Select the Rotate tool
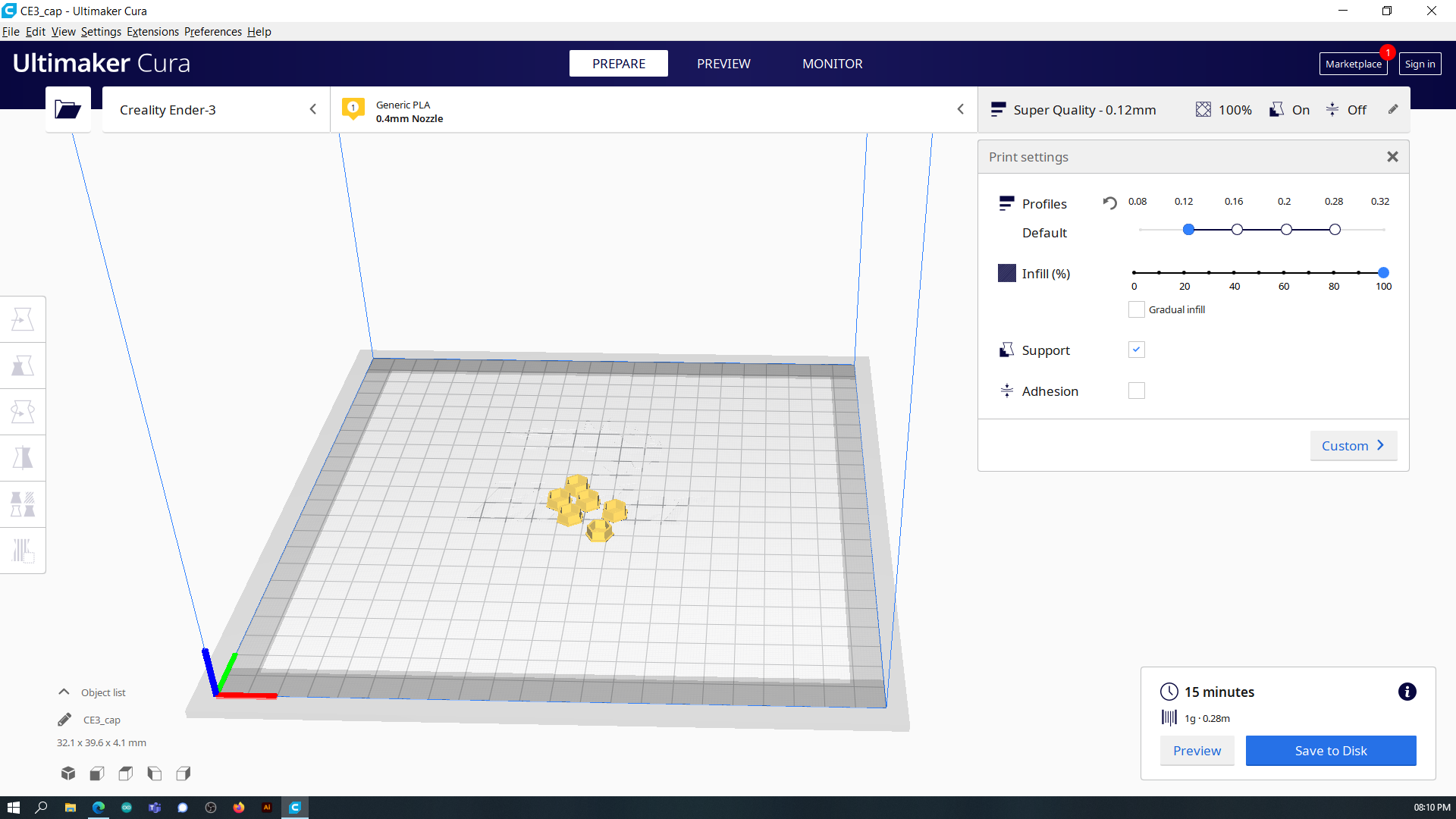Viewport: 1456px width, 819px height. point(23,411)
